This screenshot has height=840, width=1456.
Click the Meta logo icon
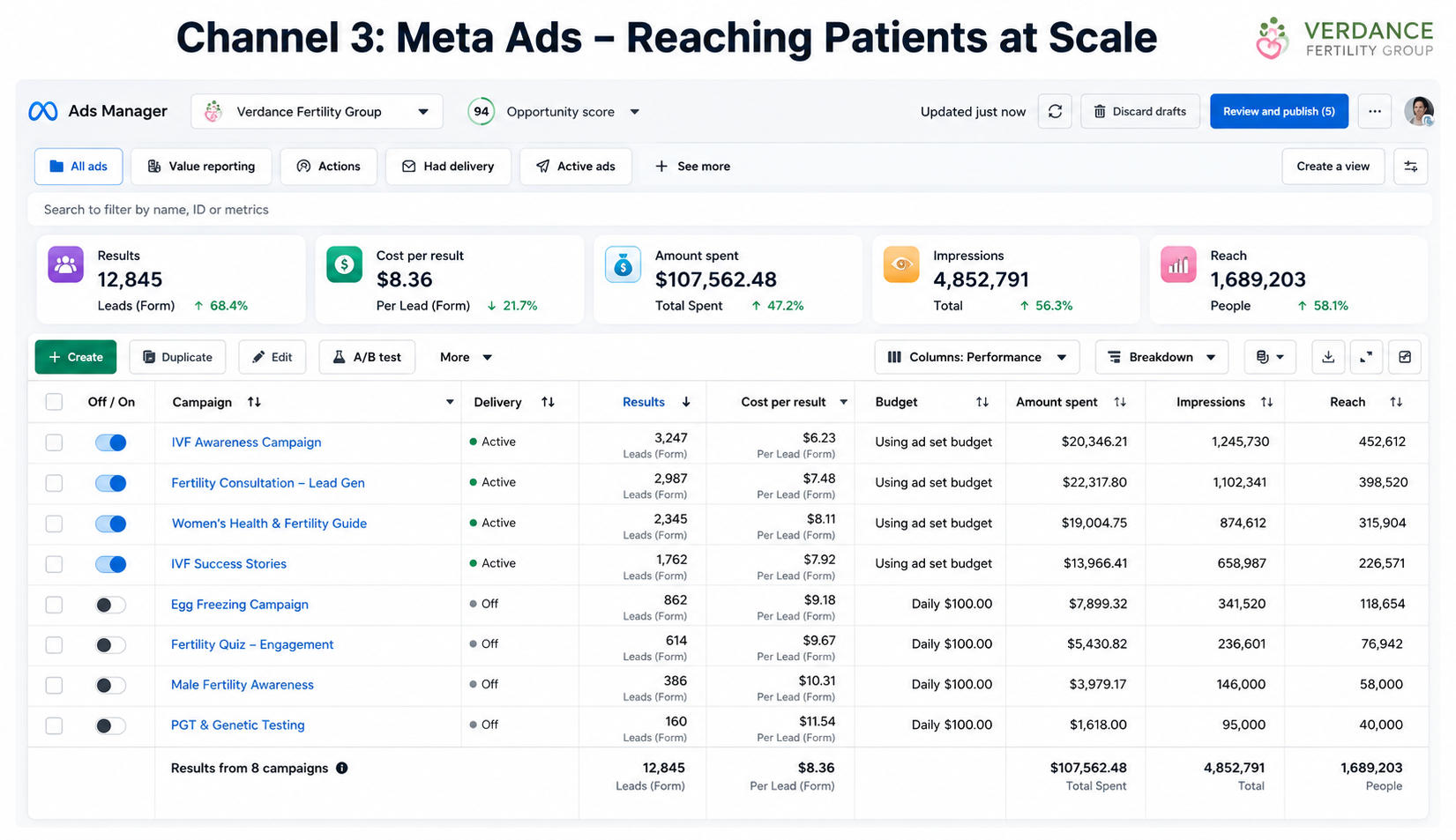tap(43, 111)
